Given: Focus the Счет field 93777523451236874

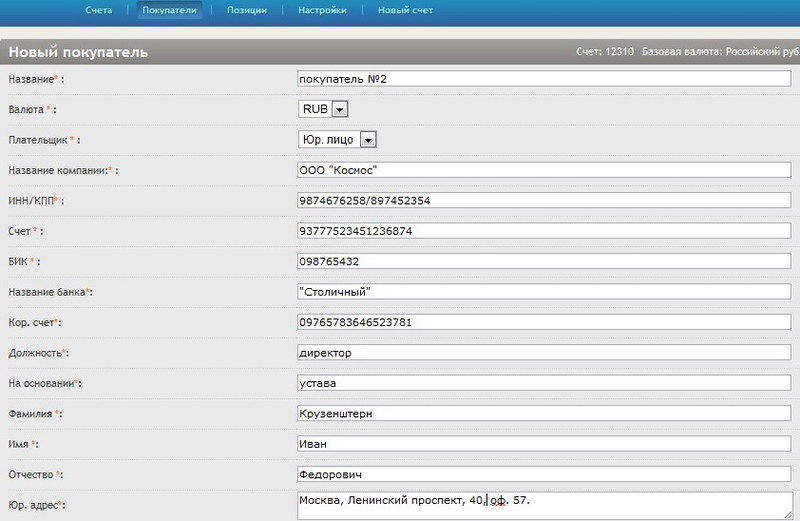Looking at the screenshot, I should [544, 231].
